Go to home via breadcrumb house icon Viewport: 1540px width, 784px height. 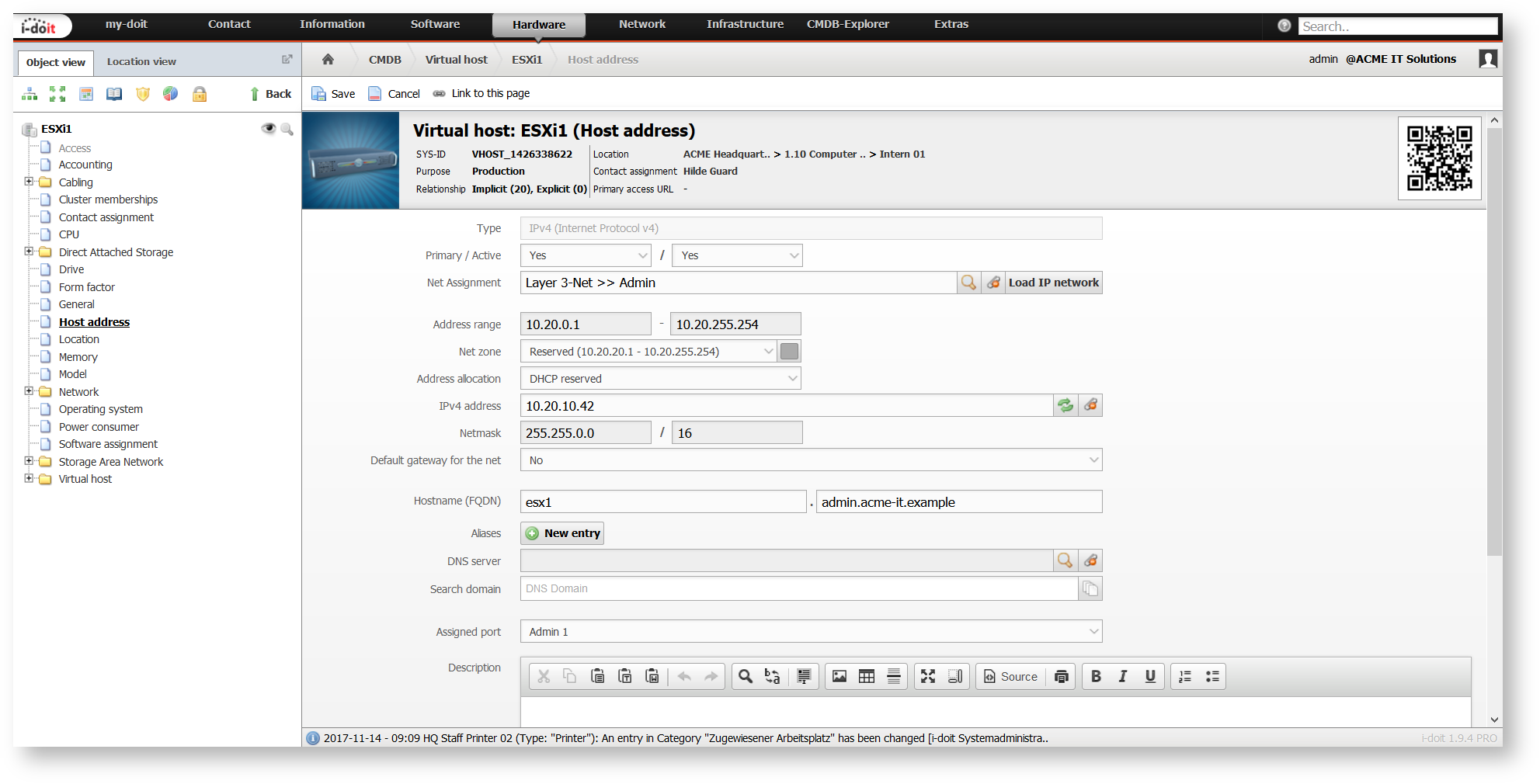click(x=328, y=59)
